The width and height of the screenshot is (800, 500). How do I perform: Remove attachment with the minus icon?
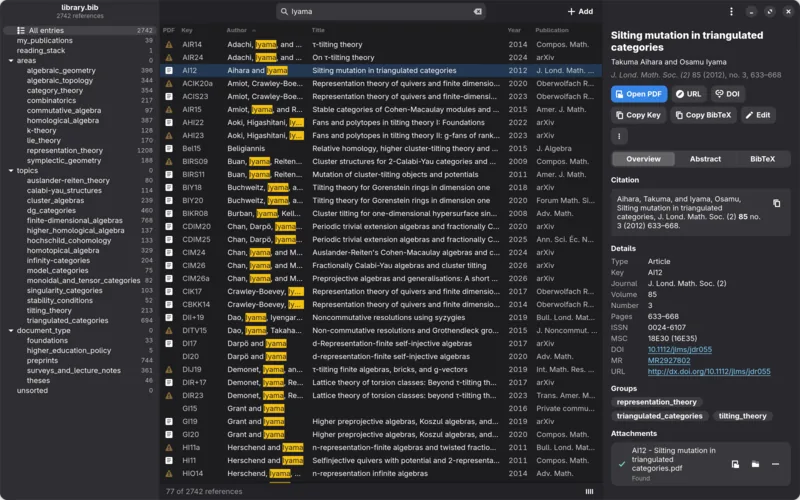click(x=776, y=464)
